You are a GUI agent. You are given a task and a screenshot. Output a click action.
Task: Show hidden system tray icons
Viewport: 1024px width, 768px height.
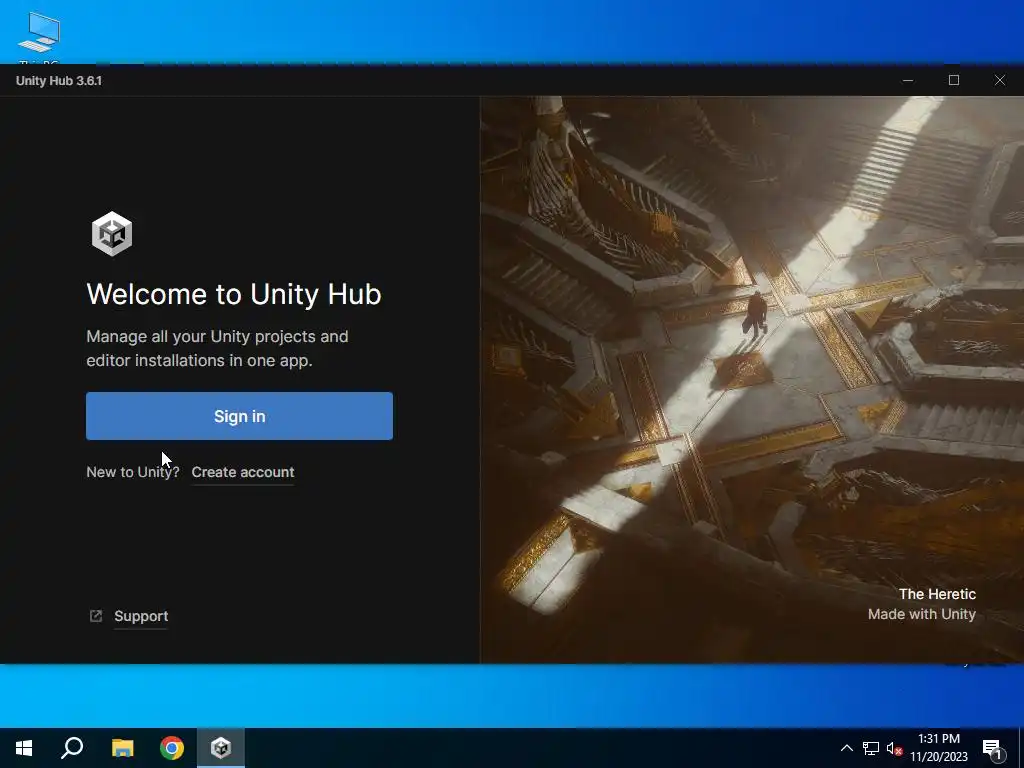tap(846, 748)
